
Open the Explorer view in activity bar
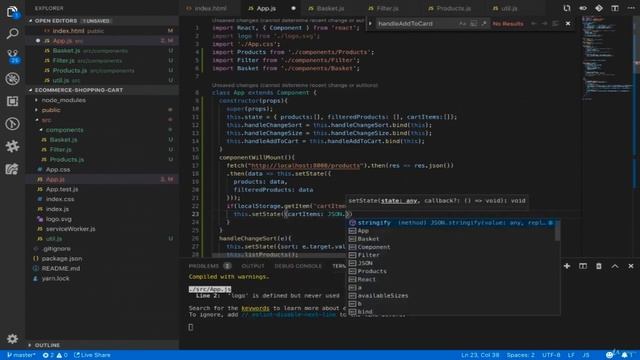pyautogui.click(x=12, y=11)
